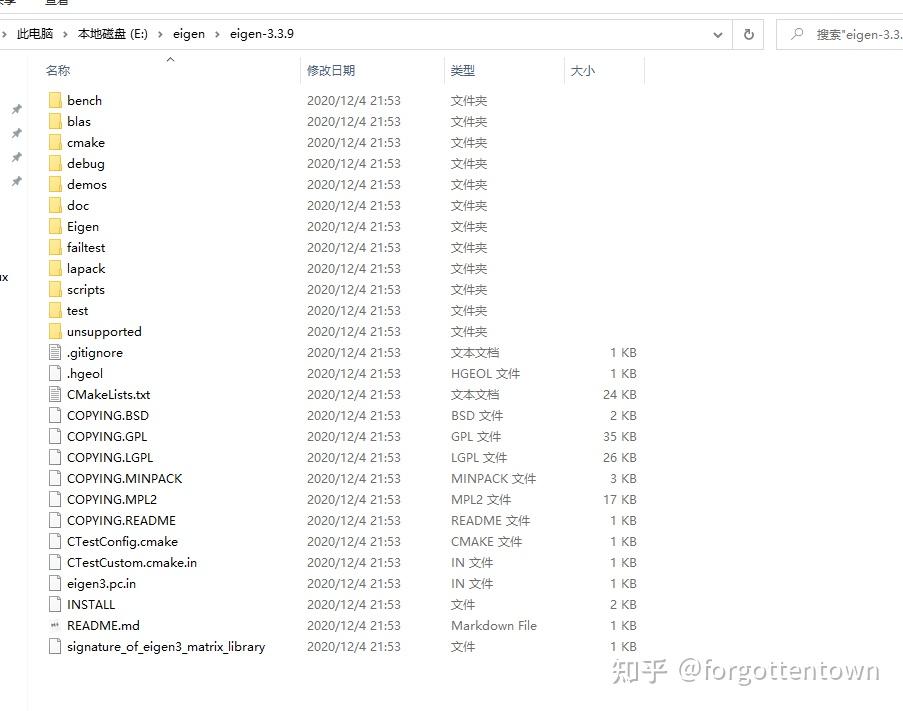This screenshot has height=711, width=903.
Task: Open the Eigen folder
Action: tap(83, 226)
